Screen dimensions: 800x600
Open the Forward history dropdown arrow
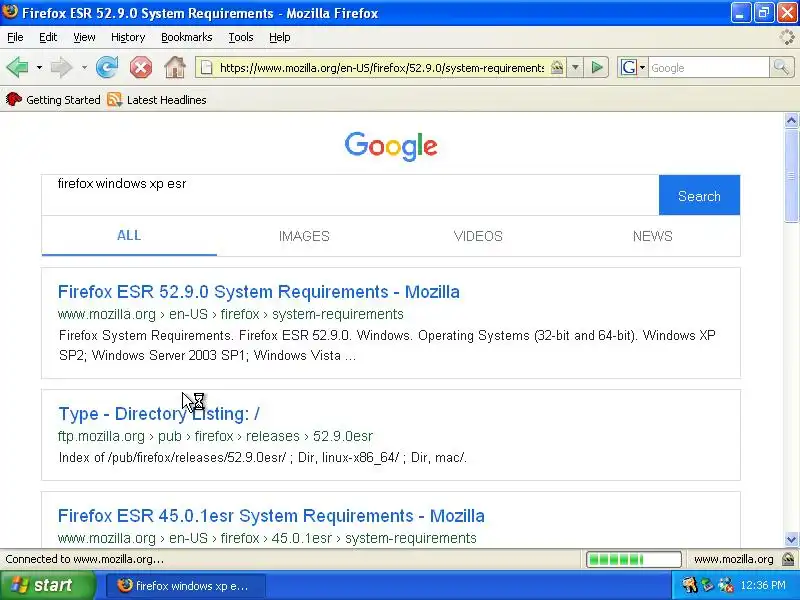click(x=84, y=67)
